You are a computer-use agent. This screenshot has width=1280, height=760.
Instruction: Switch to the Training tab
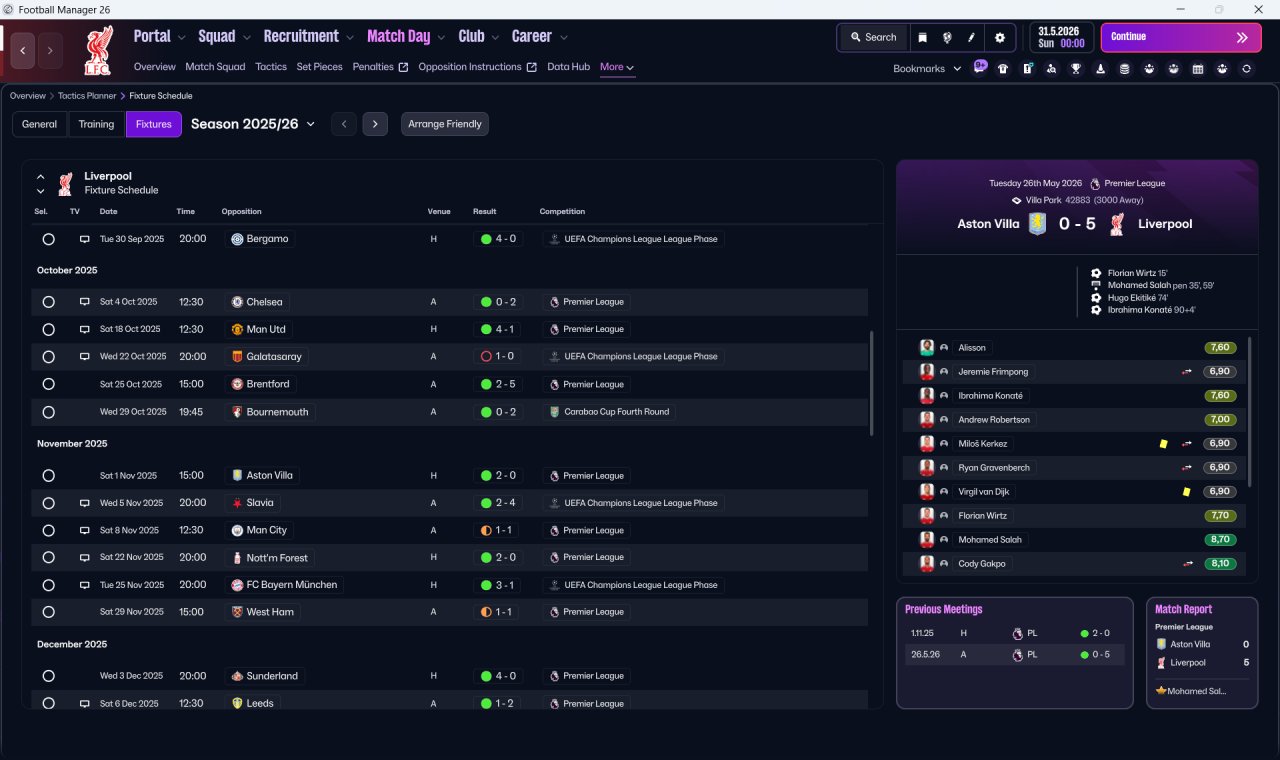pos(96,124)
